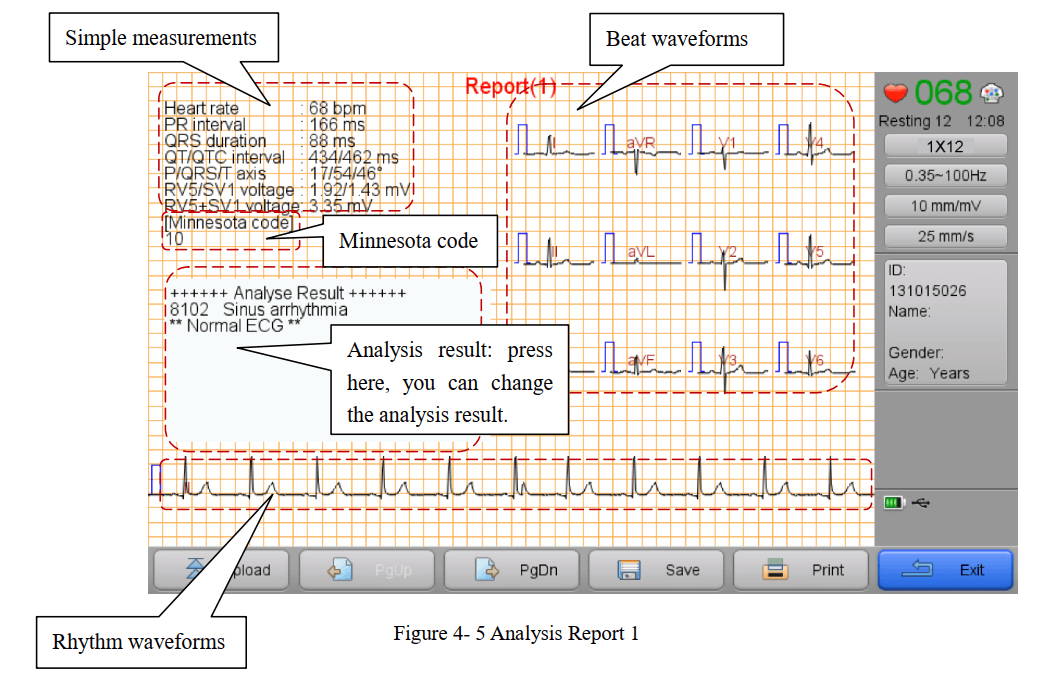Select the QRS duration value 88 ms
The width and height of the screenshot is (1061, 681).
(332, 141)
